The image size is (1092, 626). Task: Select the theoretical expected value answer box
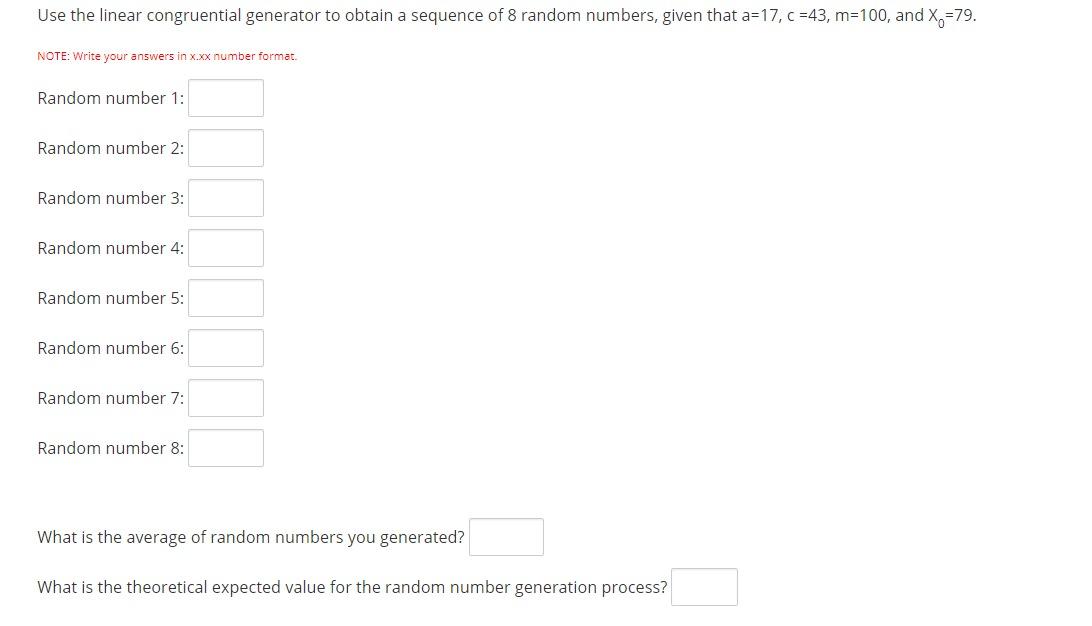tap(705, 587)
